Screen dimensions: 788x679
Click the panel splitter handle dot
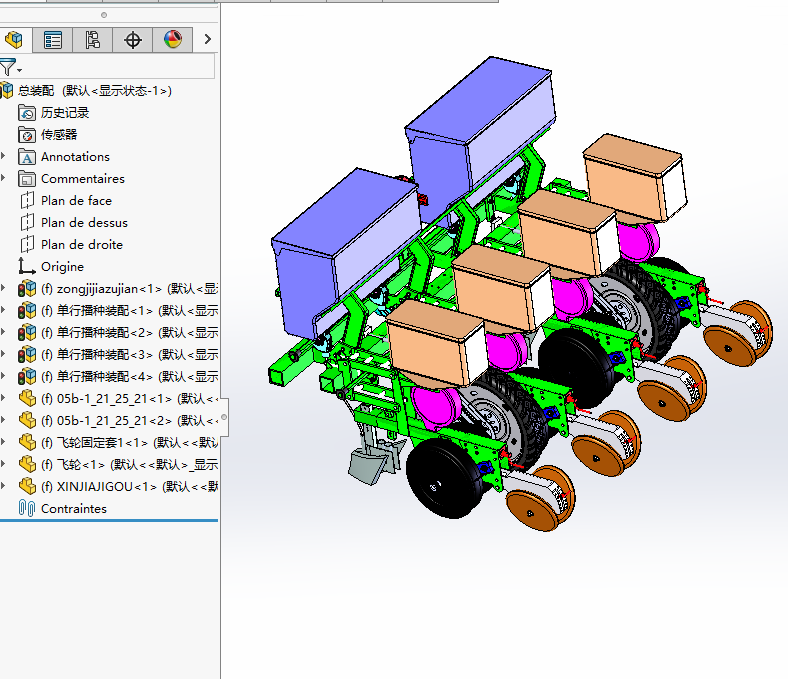click(104, 15)
